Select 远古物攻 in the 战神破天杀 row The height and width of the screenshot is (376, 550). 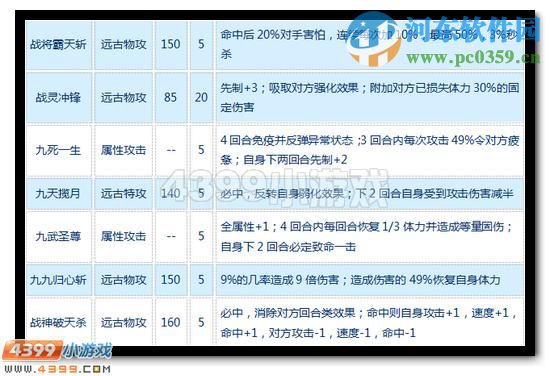(x=123, y=323)
